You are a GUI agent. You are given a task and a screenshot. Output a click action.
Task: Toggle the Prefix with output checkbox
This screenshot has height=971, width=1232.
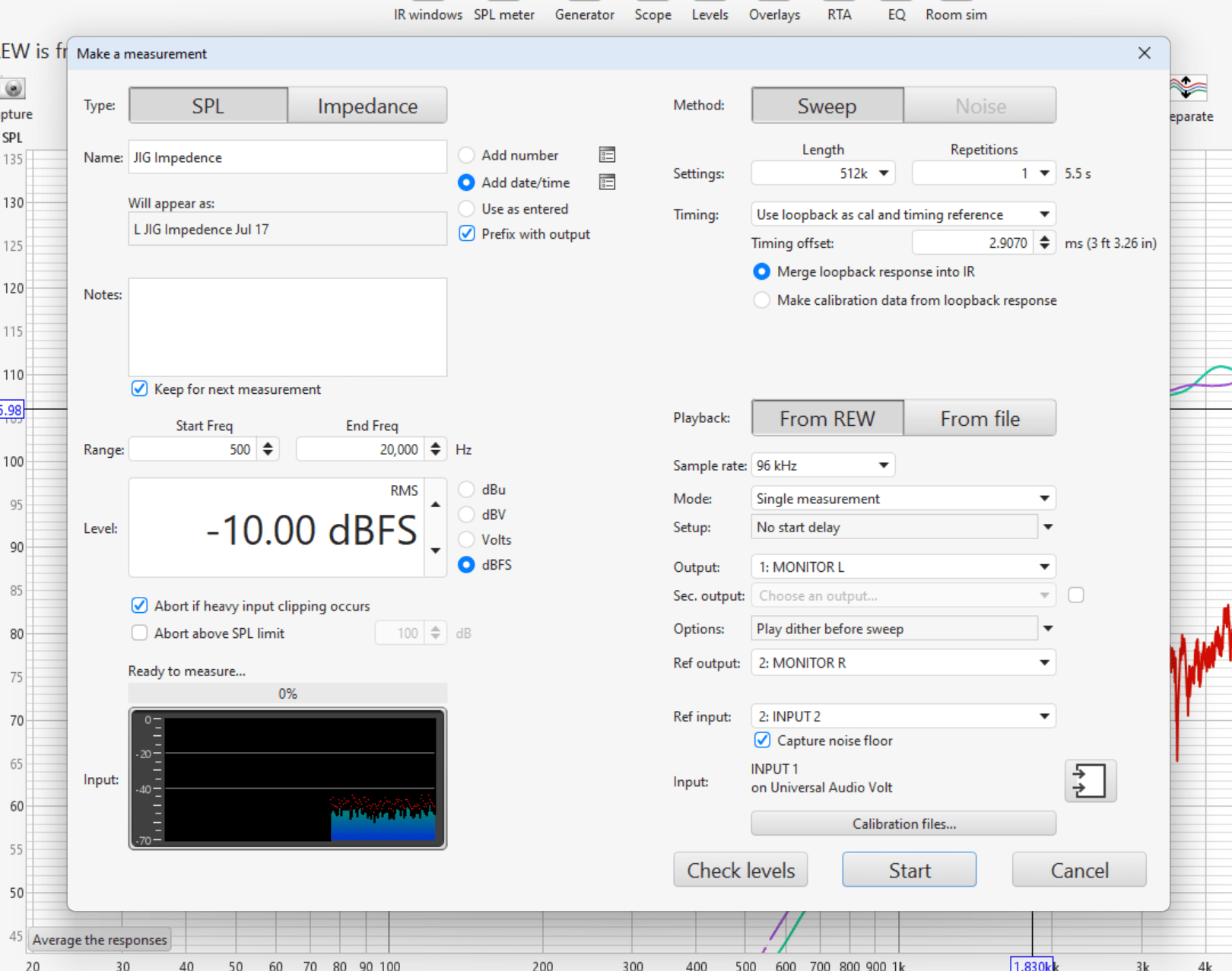[x=467, y=234]
